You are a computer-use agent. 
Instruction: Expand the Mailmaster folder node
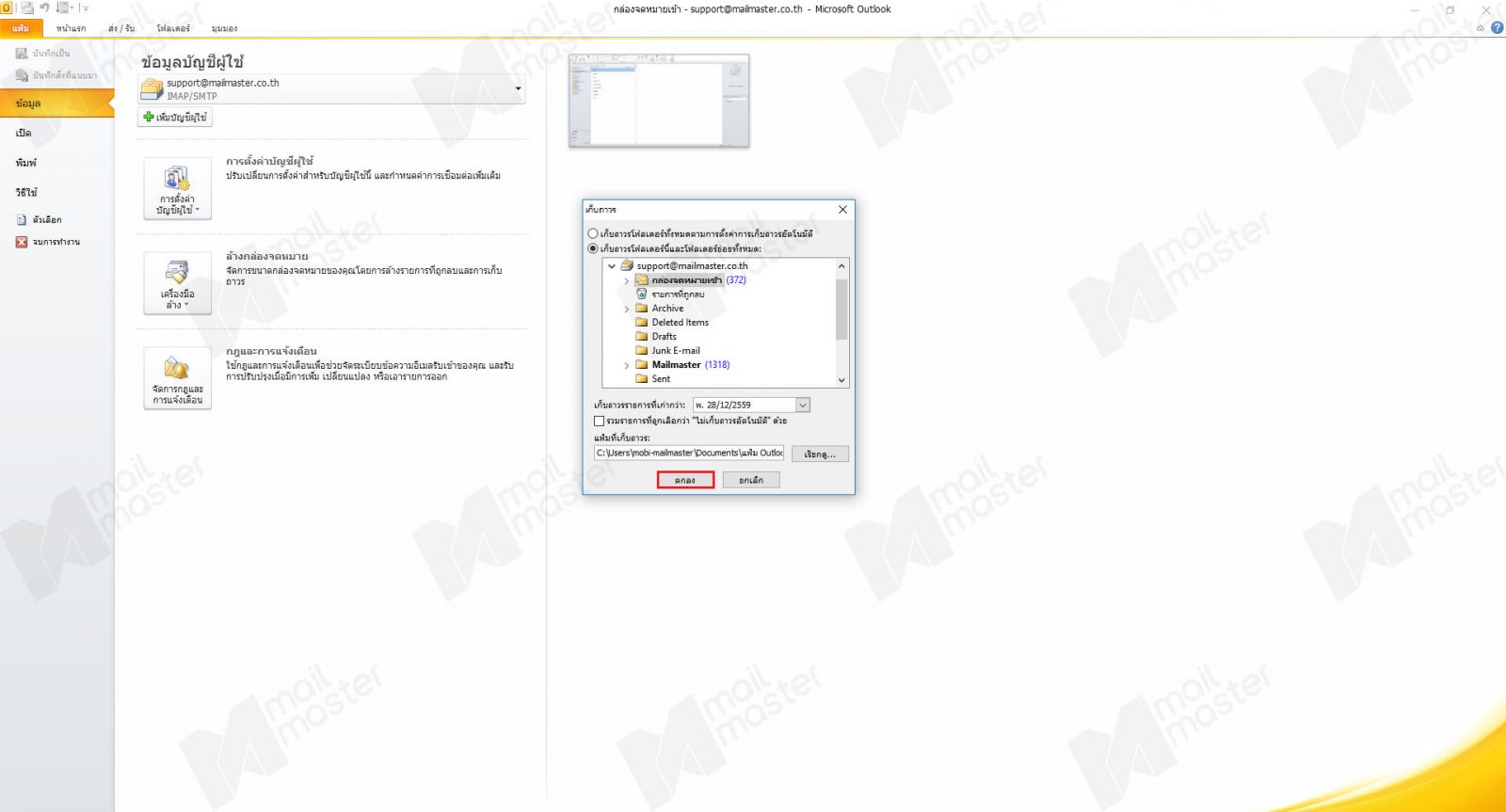click(627, 365)
